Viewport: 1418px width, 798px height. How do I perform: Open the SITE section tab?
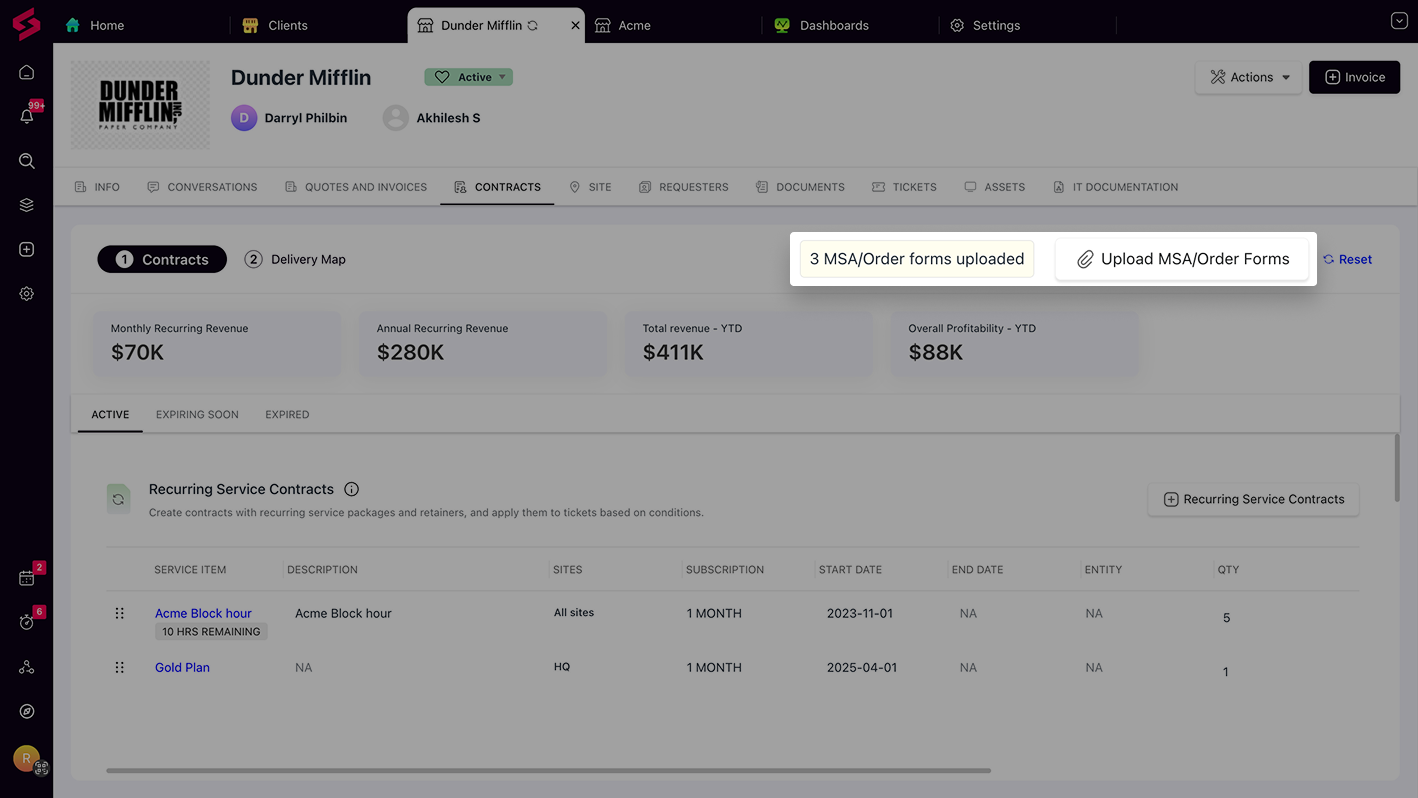tap(590, 187)
